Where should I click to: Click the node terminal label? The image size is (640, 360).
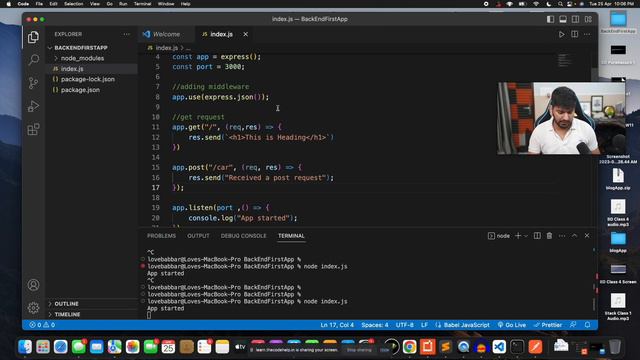coord(499,236)
